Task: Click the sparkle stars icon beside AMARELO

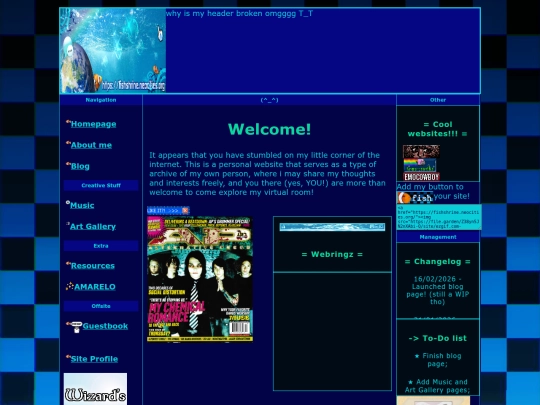Action: 70,286
